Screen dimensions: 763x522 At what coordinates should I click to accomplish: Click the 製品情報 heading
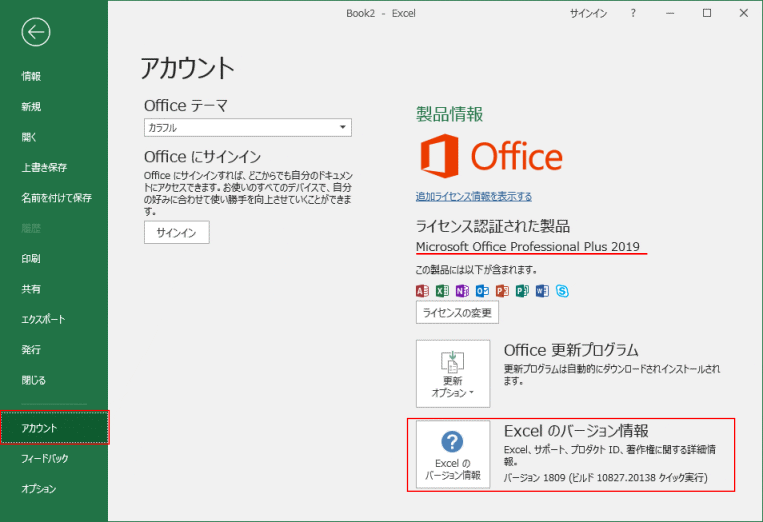(x=450, y=114)
